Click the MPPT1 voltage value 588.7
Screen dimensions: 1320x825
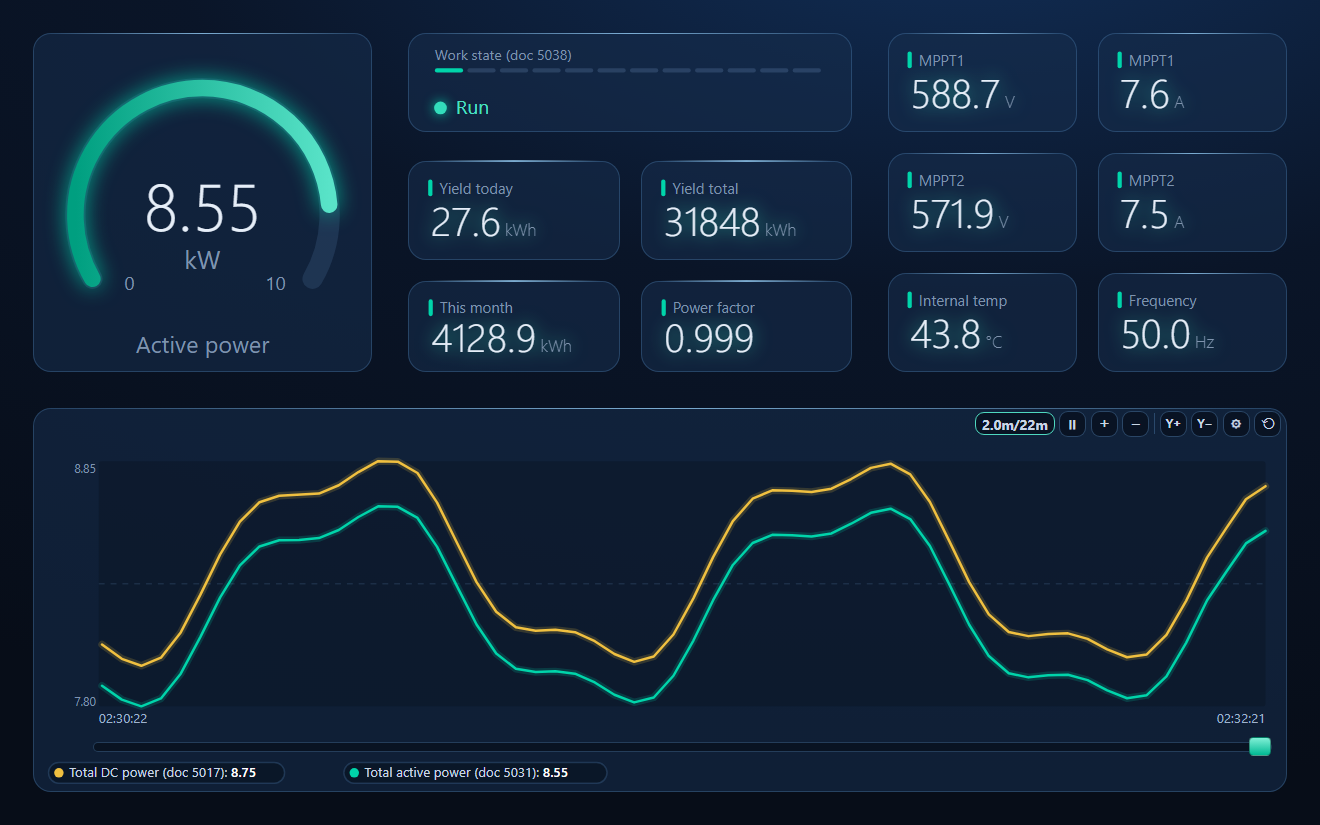click(x=955, y=95)
